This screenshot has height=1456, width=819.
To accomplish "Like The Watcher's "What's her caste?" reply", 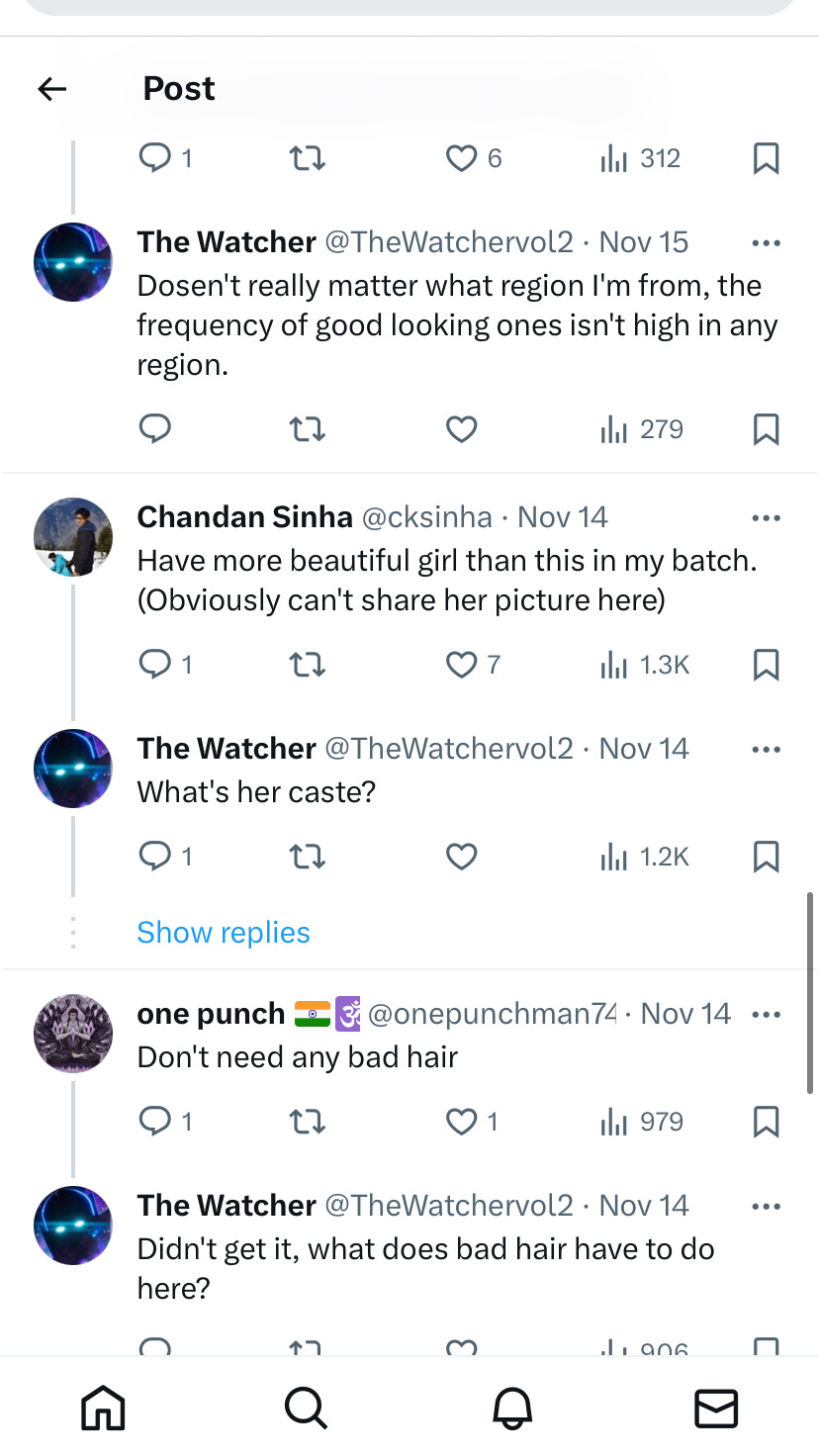I will click(461, 857).
